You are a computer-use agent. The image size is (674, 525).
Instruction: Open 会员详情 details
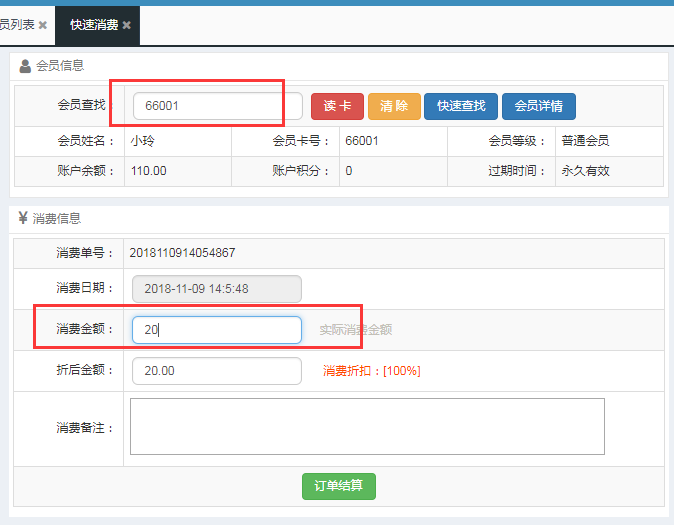coord(539,106)
